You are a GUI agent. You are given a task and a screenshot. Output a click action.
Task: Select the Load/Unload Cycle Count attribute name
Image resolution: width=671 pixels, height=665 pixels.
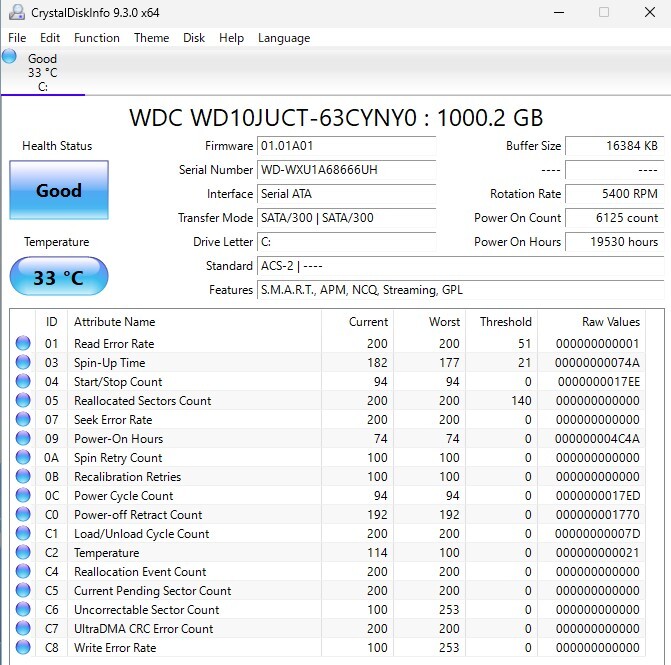(x=141, y=534)
